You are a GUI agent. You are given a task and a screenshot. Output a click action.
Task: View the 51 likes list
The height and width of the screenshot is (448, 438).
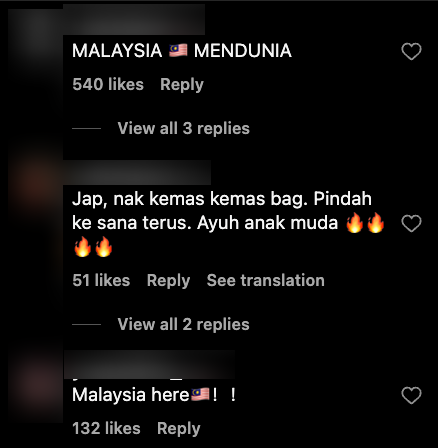tap(101, 280)
